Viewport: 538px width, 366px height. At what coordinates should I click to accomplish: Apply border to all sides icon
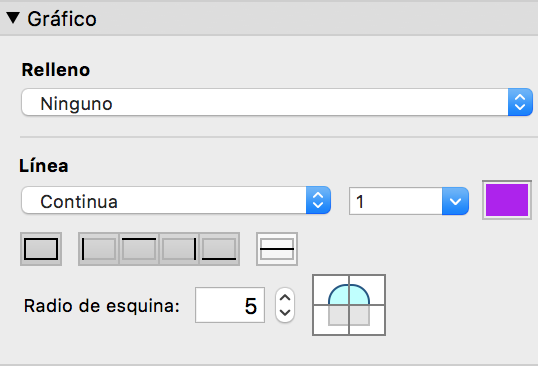click(41, 249)
